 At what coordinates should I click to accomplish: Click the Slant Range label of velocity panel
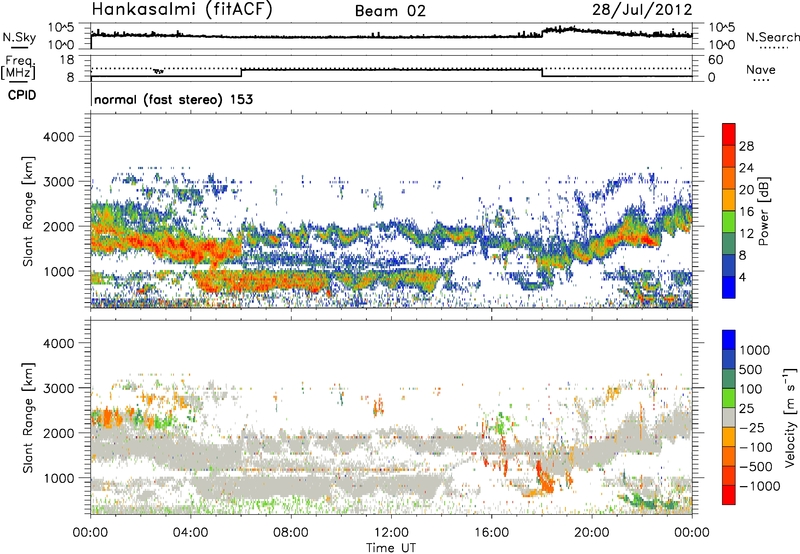tap(28, 418)
